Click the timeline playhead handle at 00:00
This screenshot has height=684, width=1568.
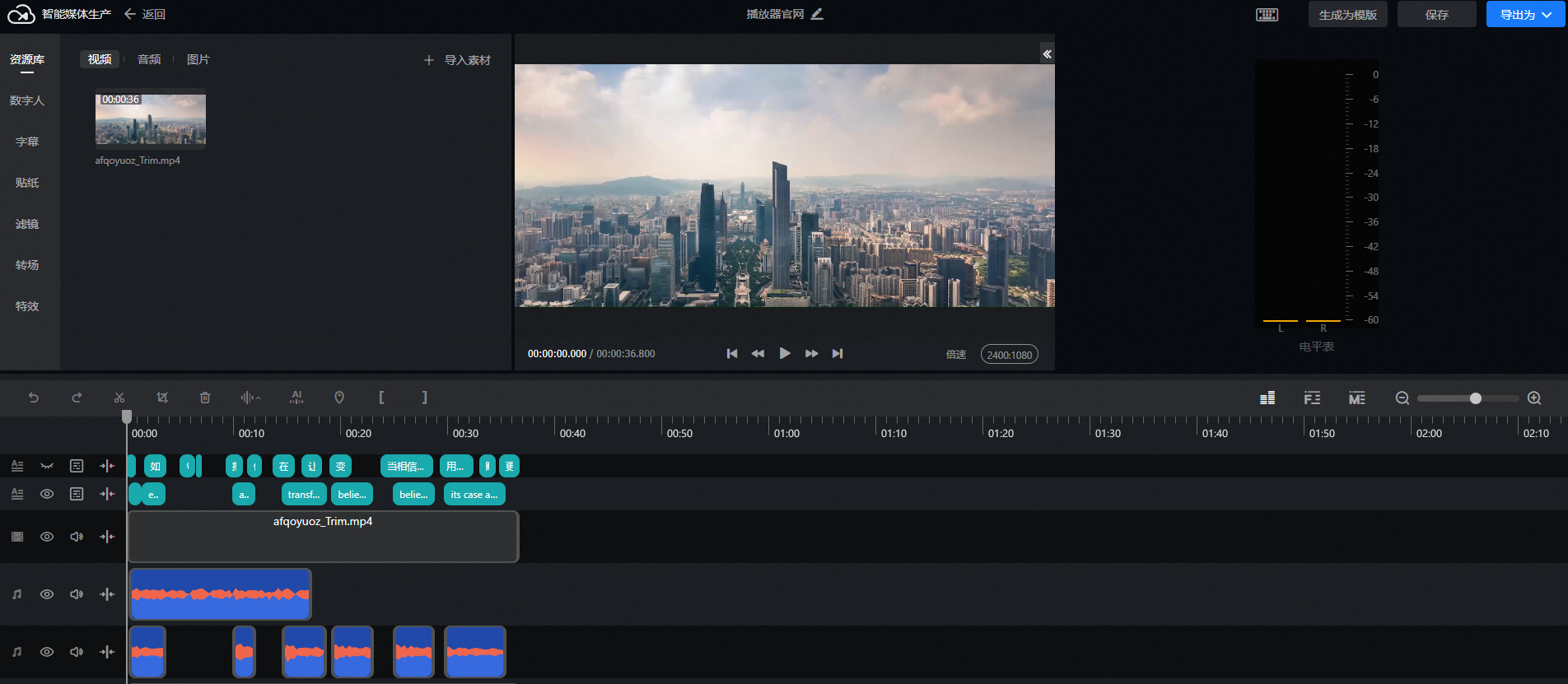tap(127, 416)
